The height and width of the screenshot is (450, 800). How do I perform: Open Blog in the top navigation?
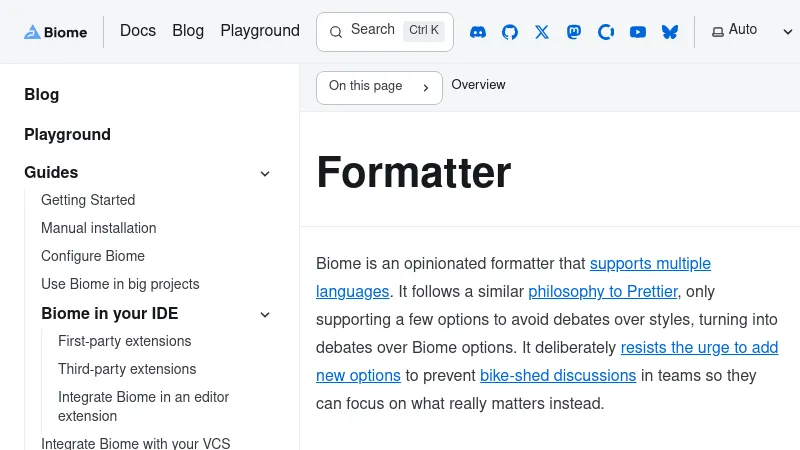[188, 31]
